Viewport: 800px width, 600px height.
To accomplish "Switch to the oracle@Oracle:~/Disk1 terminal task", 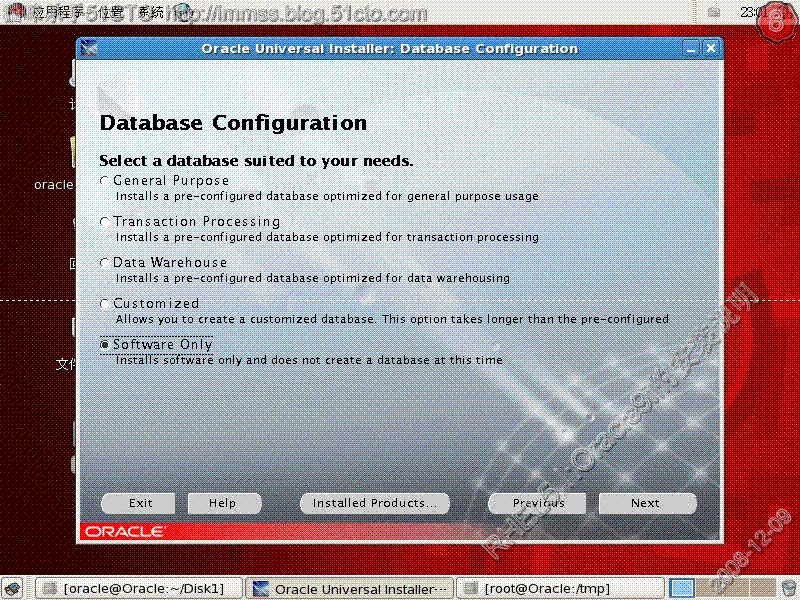I will click(x=138, y=588).
